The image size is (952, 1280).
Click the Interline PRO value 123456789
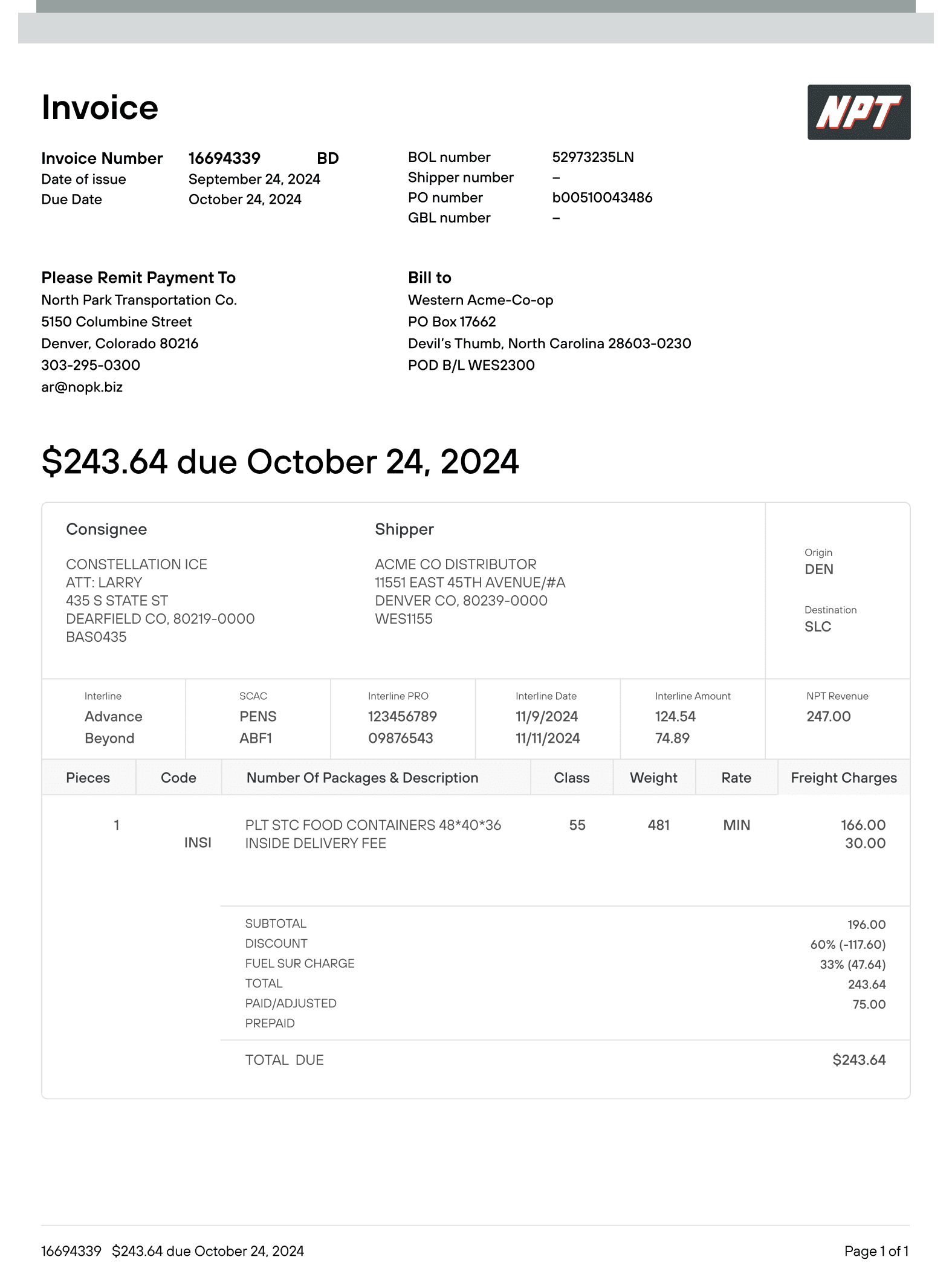point(402,716)
